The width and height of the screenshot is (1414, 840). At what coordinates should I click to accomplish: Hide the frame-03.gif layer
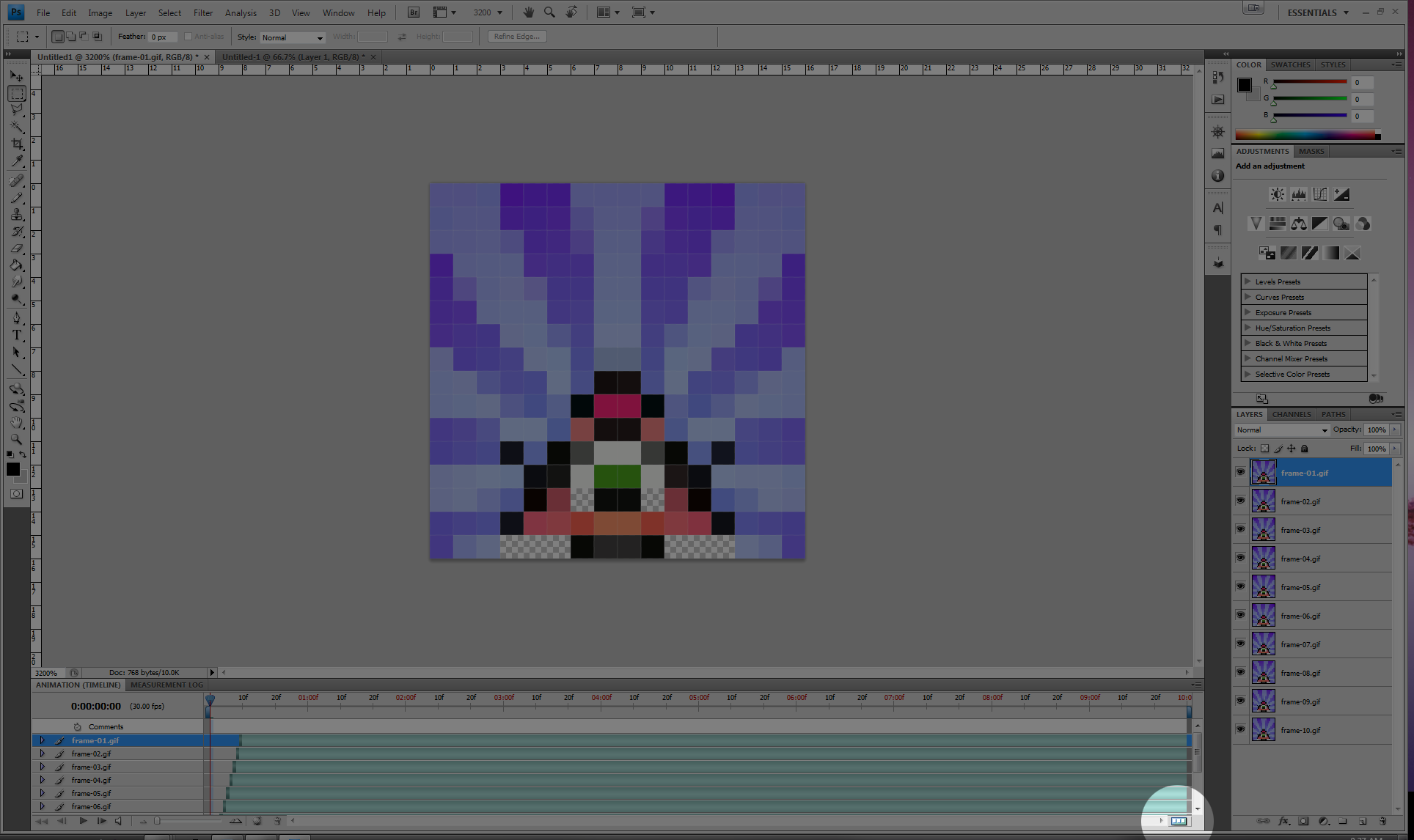[1240, 529]
